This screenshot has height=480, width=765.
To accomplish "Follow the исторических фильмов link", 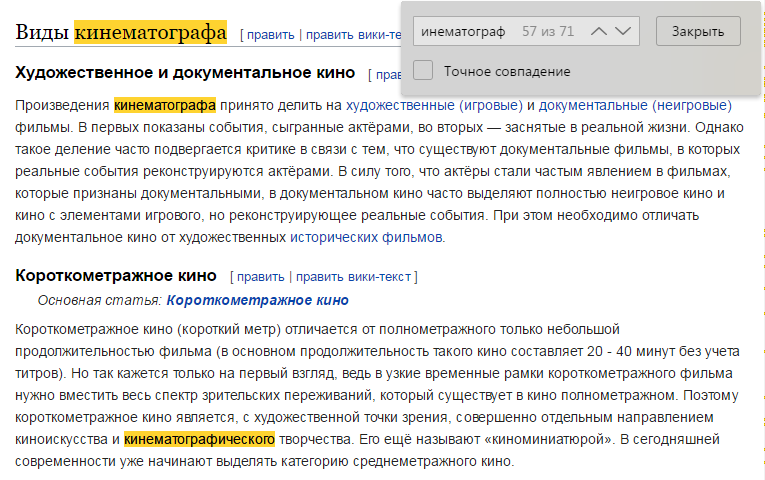I will (366, 238).
